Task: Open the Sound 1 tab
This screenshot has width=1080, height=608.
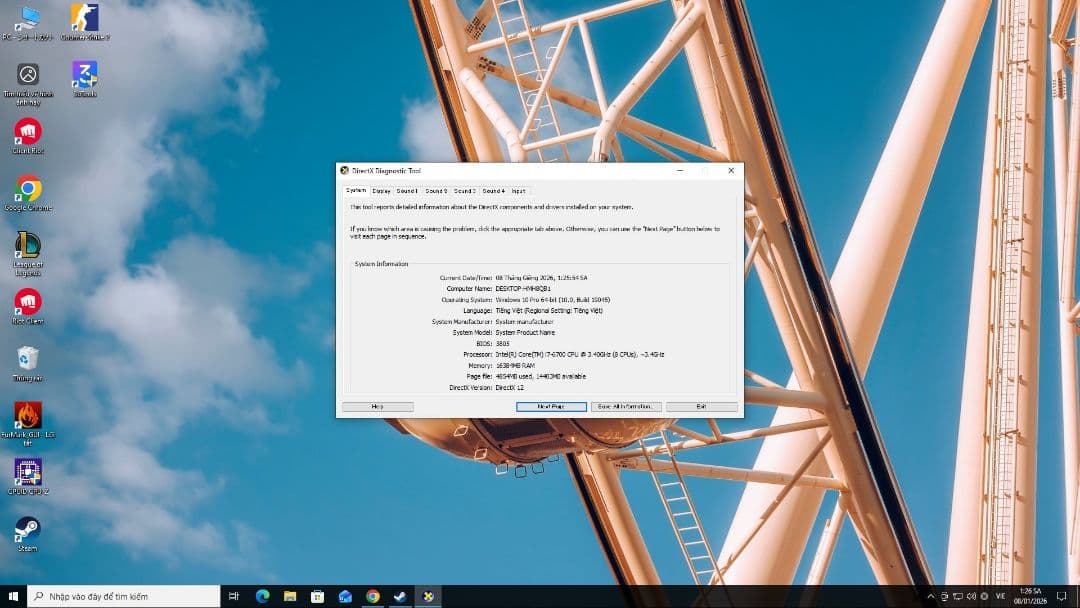Action: (x=406, y=191)
